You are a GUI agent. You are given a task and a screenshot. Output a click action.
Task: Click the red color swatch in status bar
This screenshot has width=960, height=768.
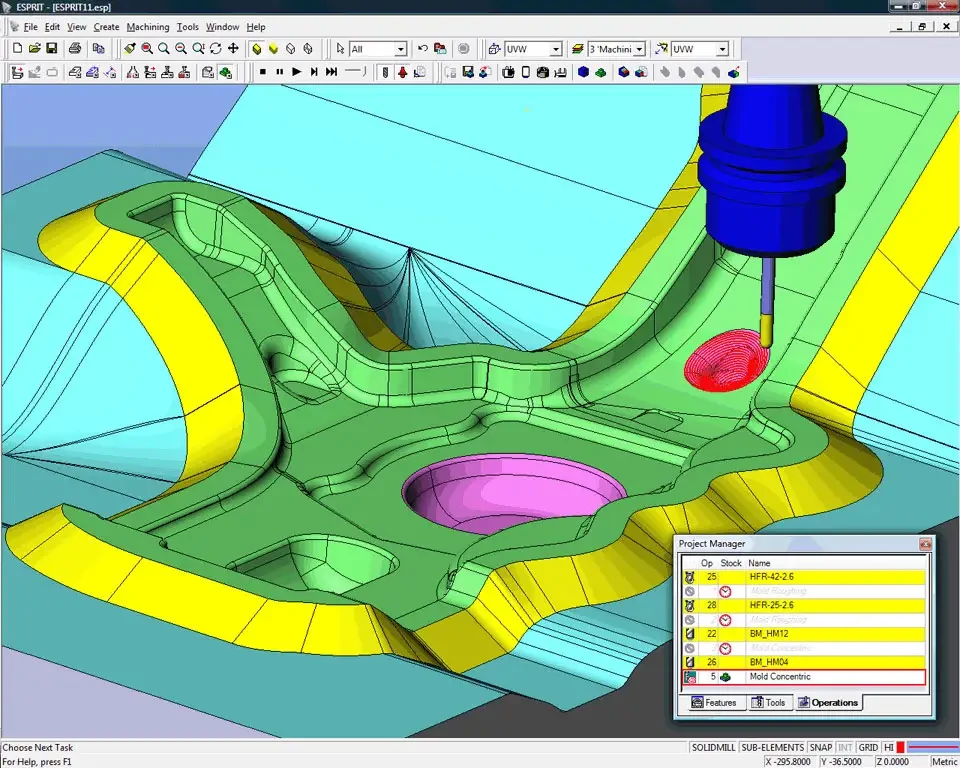pyautogui.click(x=901, y=747)
